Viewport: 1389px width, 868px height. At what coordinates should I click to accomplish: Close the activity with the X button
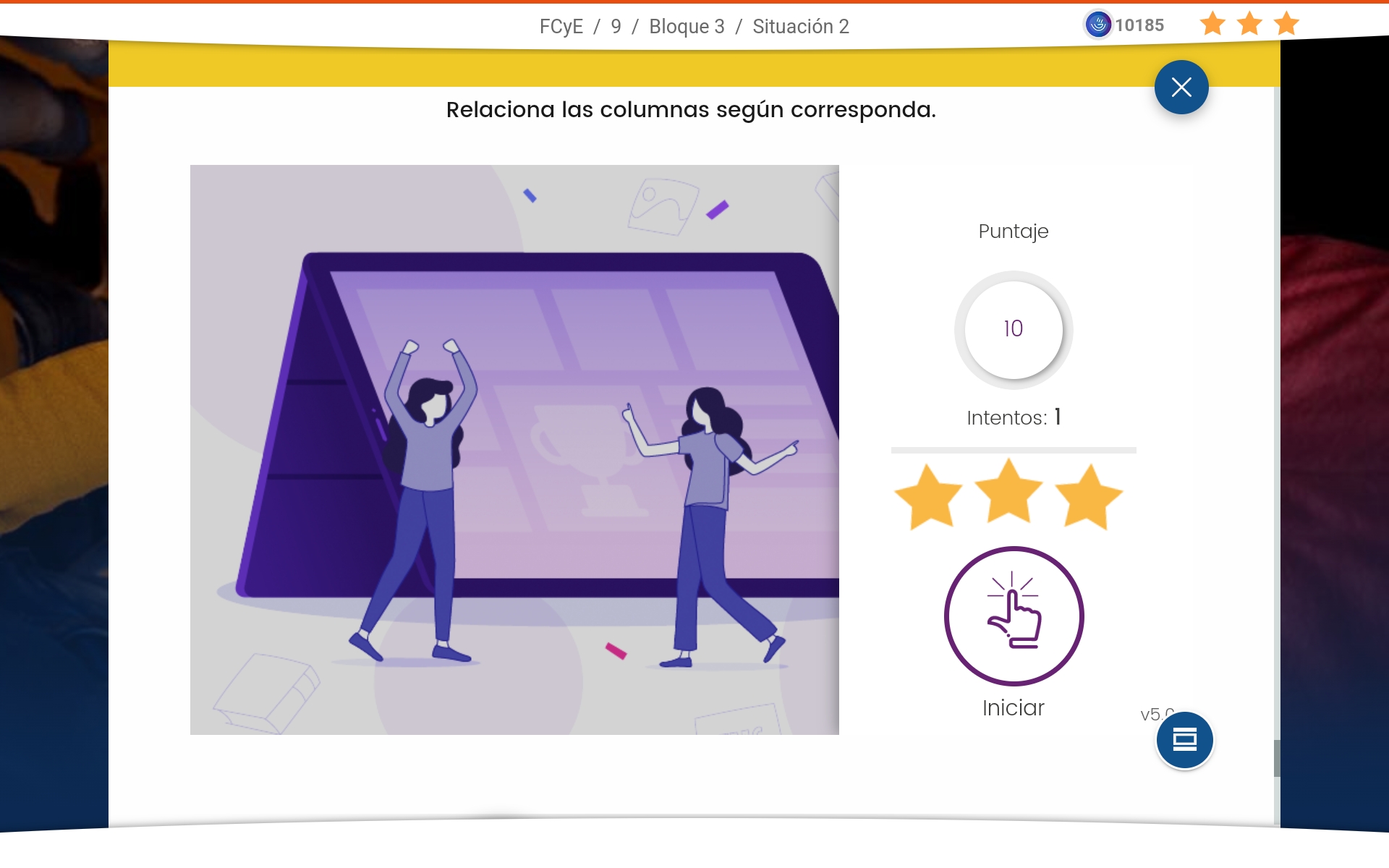pos(1181,88)
